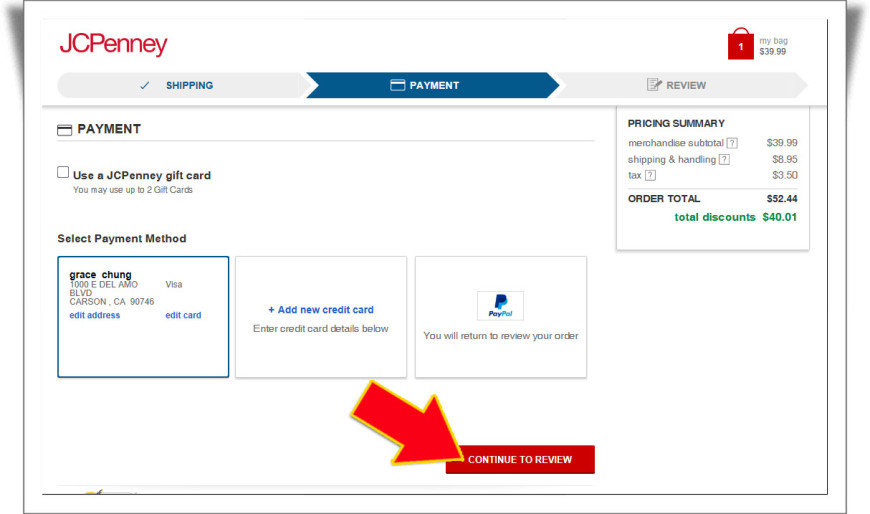Click 'Enter credit card details below' text
The width and height of the screenshot is (870, 514).
point(321,329)
